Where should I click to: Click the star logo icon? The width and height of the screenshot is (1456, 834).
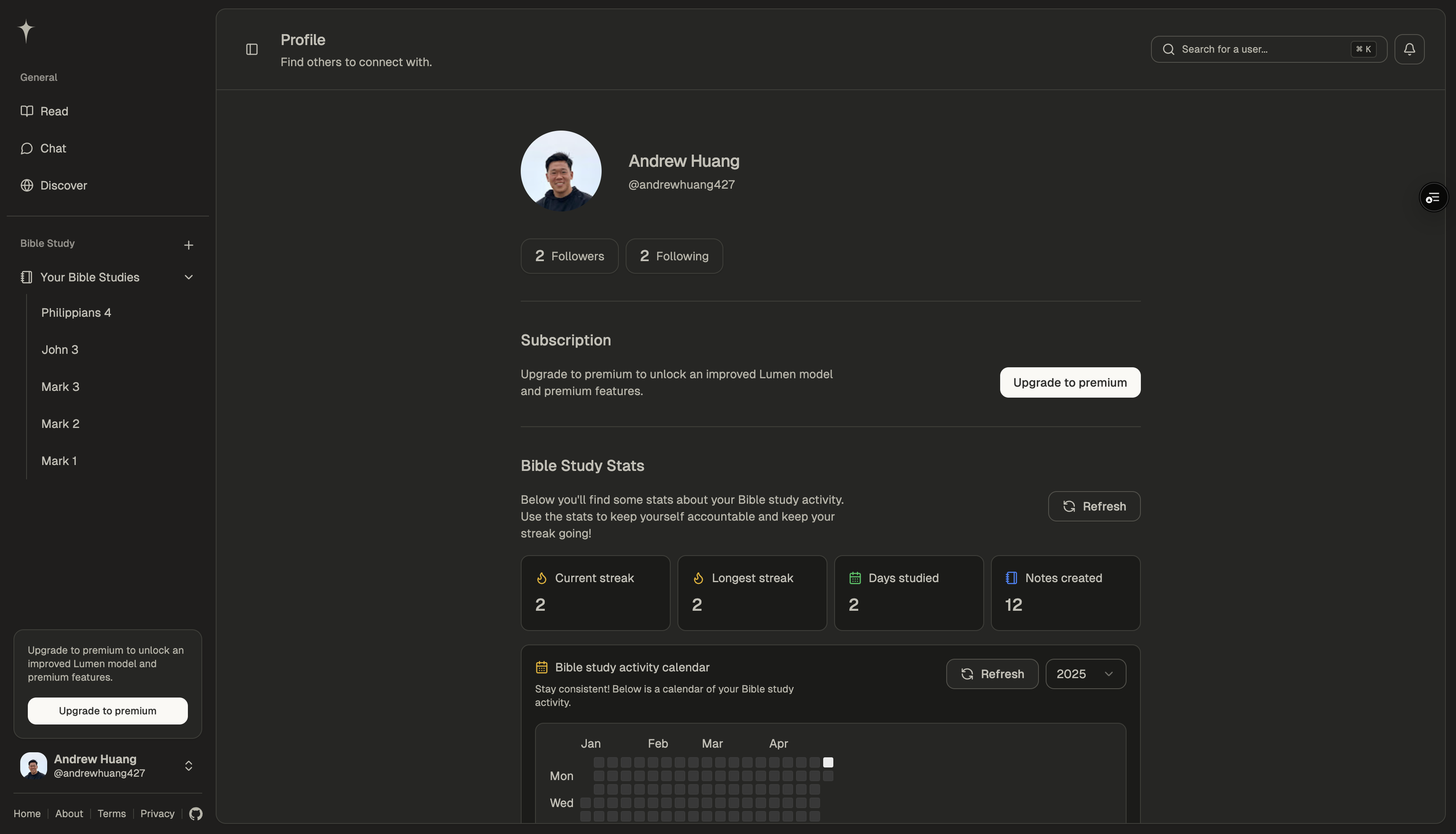pyautogui.click(x=26, y=30)
